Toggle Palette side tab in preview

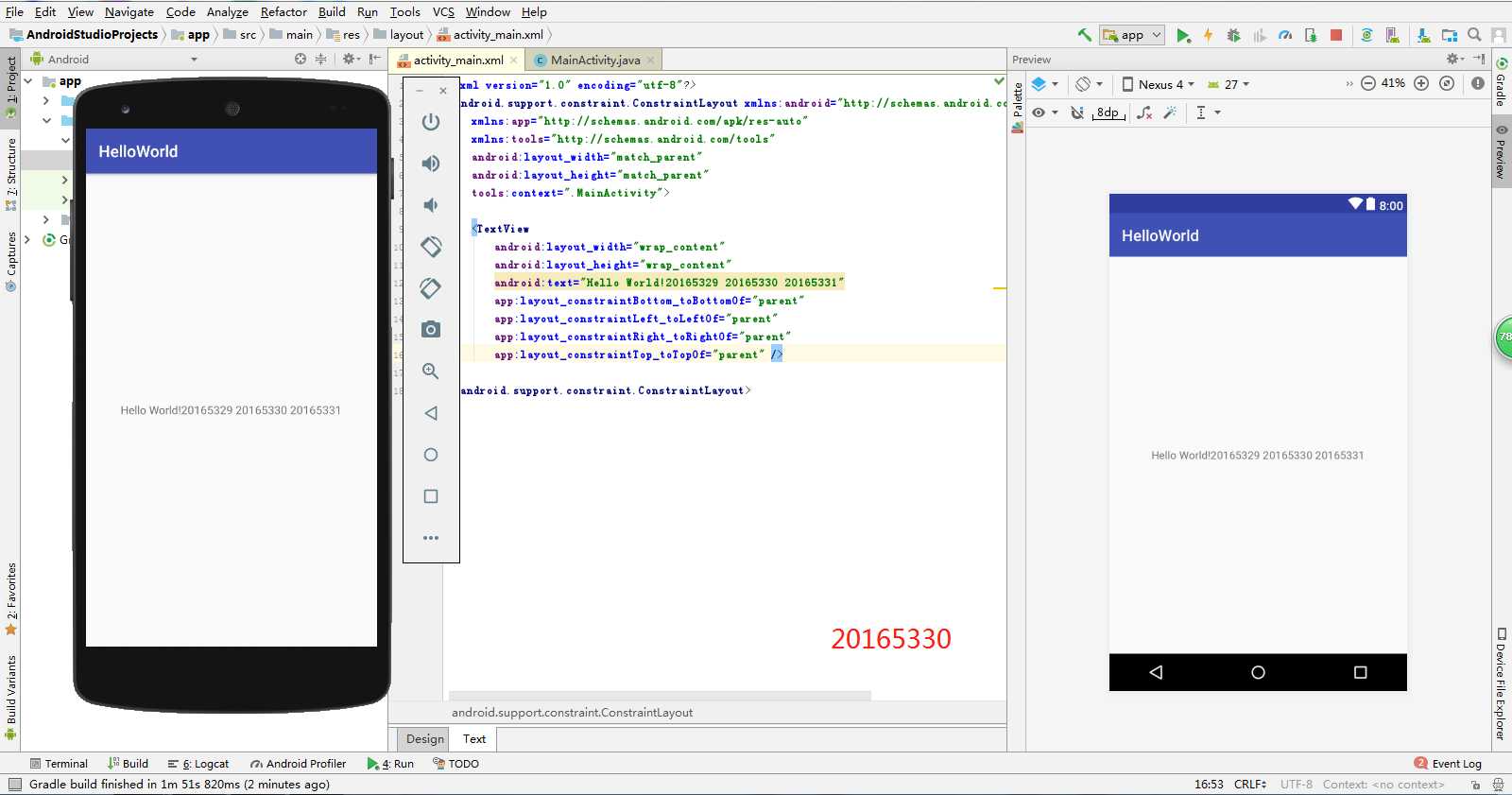[1018, 107]
